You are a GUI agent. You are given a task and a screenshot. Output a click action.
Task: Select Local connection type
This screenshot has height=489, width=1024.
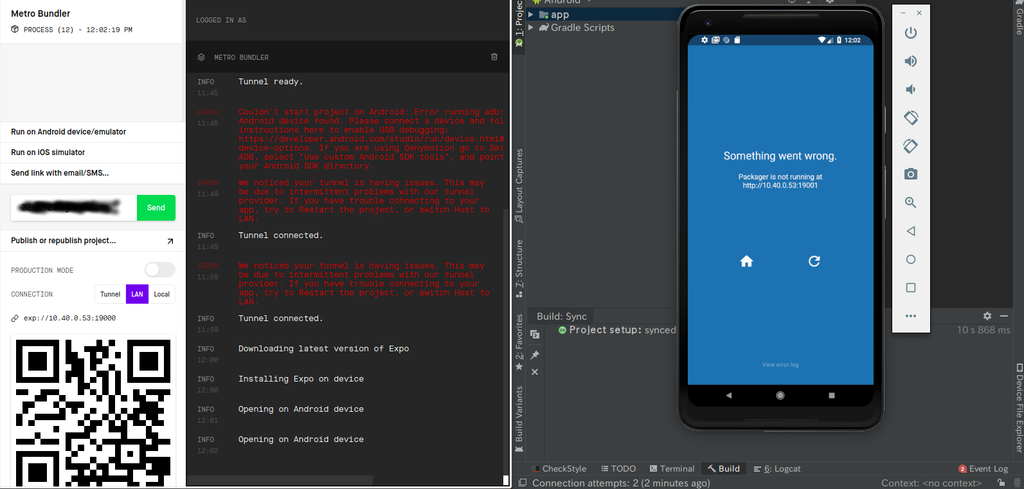[162, 294]
